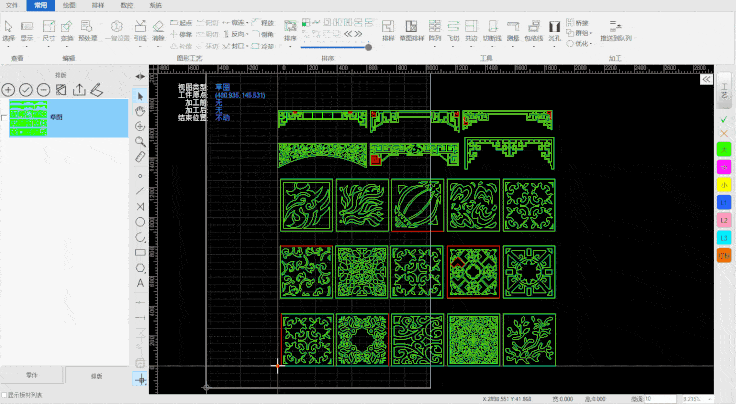
Task: Click the 包络线 envelope tool
Action: [534, 30]
